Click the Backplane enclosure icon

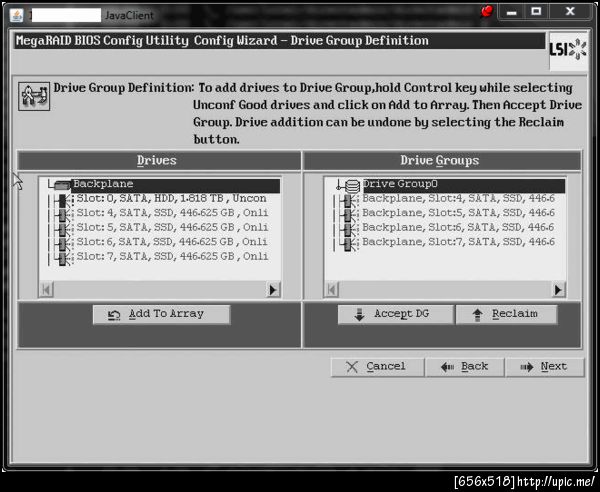62,186
